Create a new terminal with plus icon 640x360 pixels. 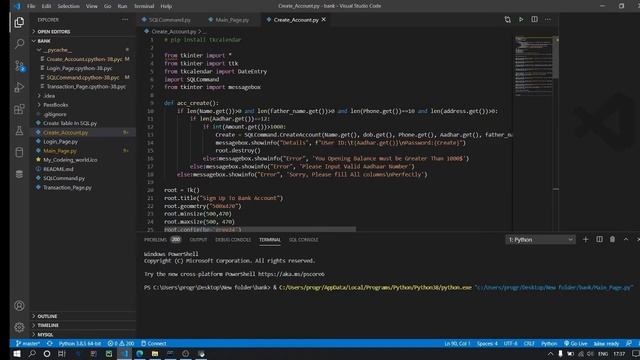[585, 240]
